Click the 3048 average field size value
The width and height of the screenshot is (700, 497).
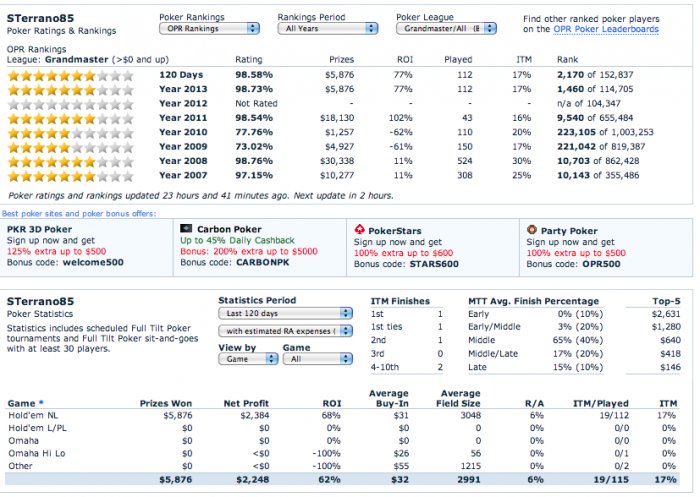[471, 415]
